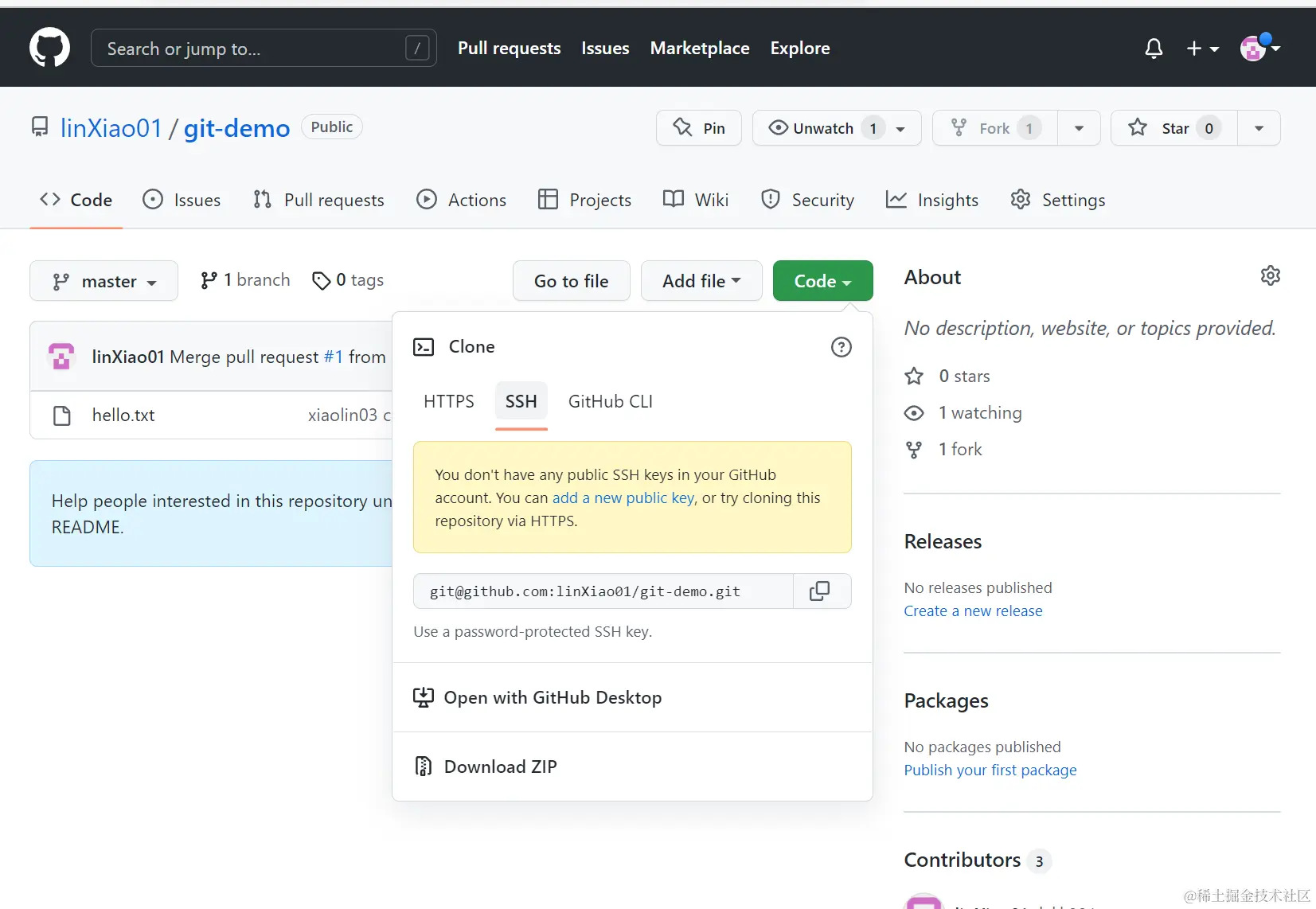
Task: Open the notifications bell
Action: pos(1154,49)
